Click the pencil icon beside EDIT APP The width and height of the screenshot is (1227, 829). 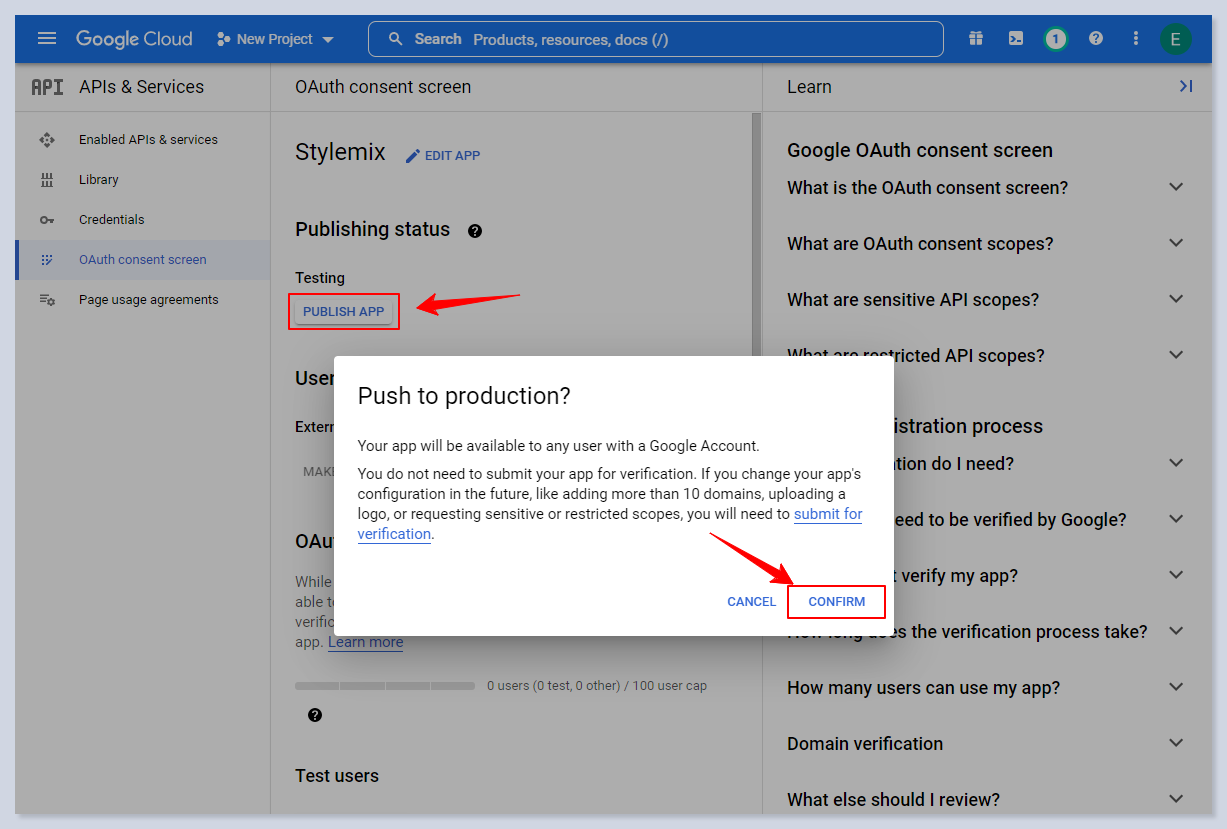412,156
